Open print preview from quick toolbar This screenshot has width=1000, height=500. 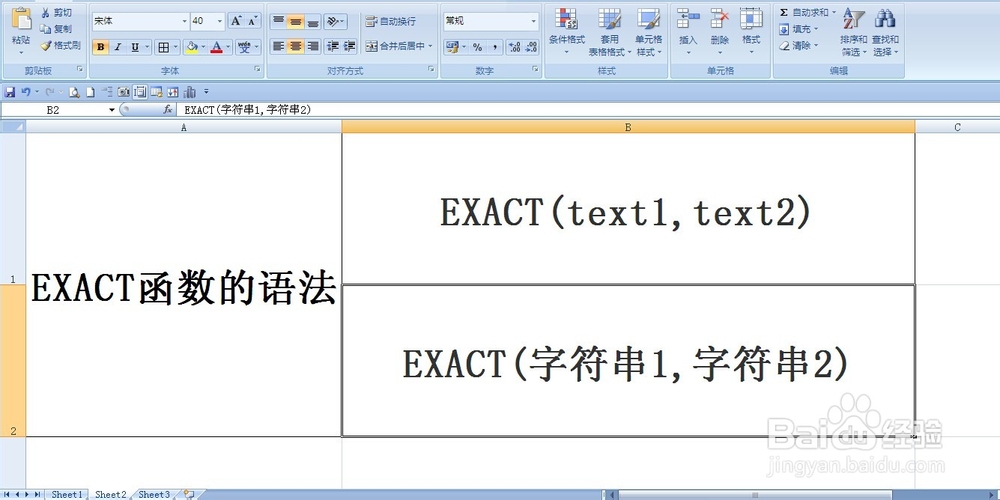[x=75, y=92]
